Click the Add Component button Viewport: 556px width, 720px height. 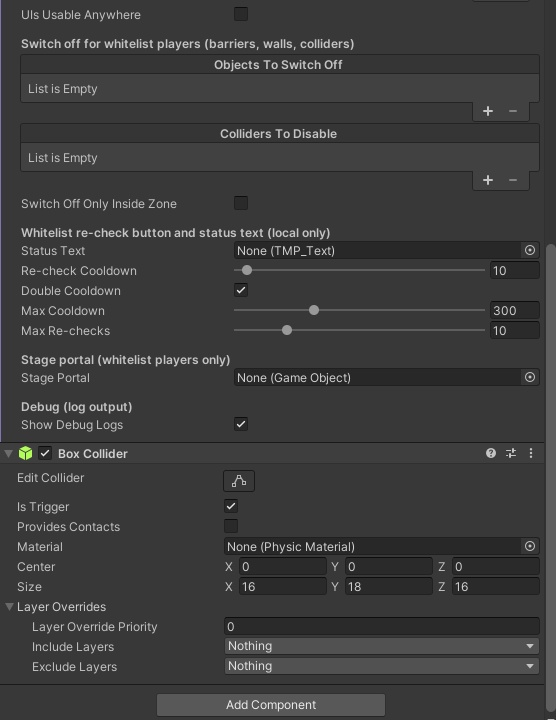(271, 704)
